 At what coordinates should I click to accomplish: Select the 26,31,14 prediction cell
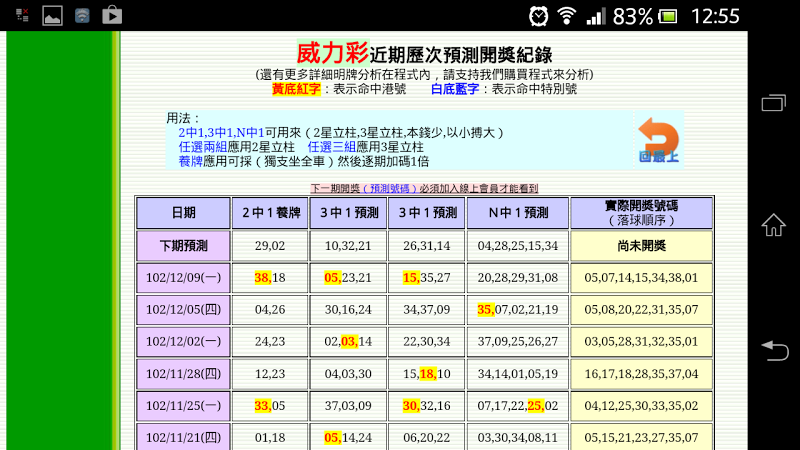click(x=427, y=246)
